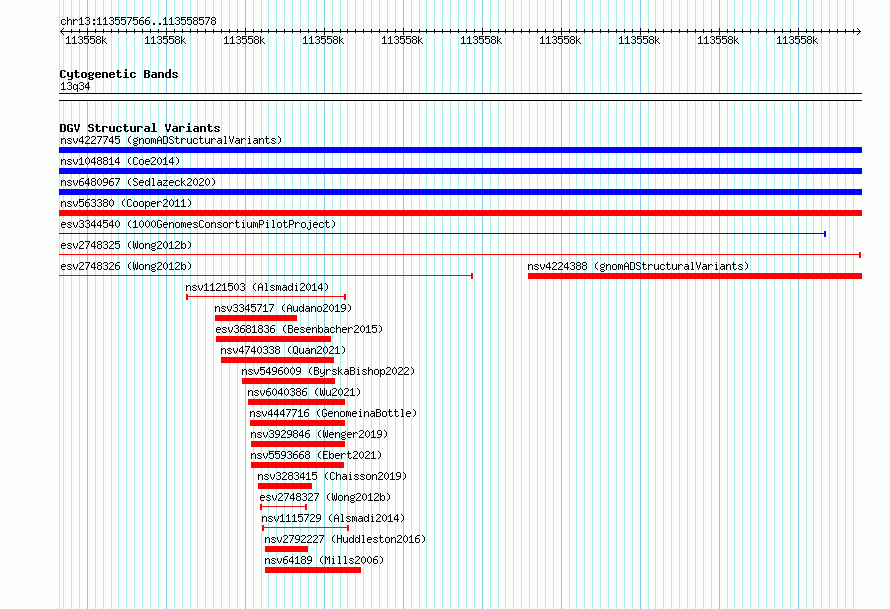Click the red bar under nsv2792227
Screen dimensions: 890x609
pyautogui.click(x=287, y=549)
